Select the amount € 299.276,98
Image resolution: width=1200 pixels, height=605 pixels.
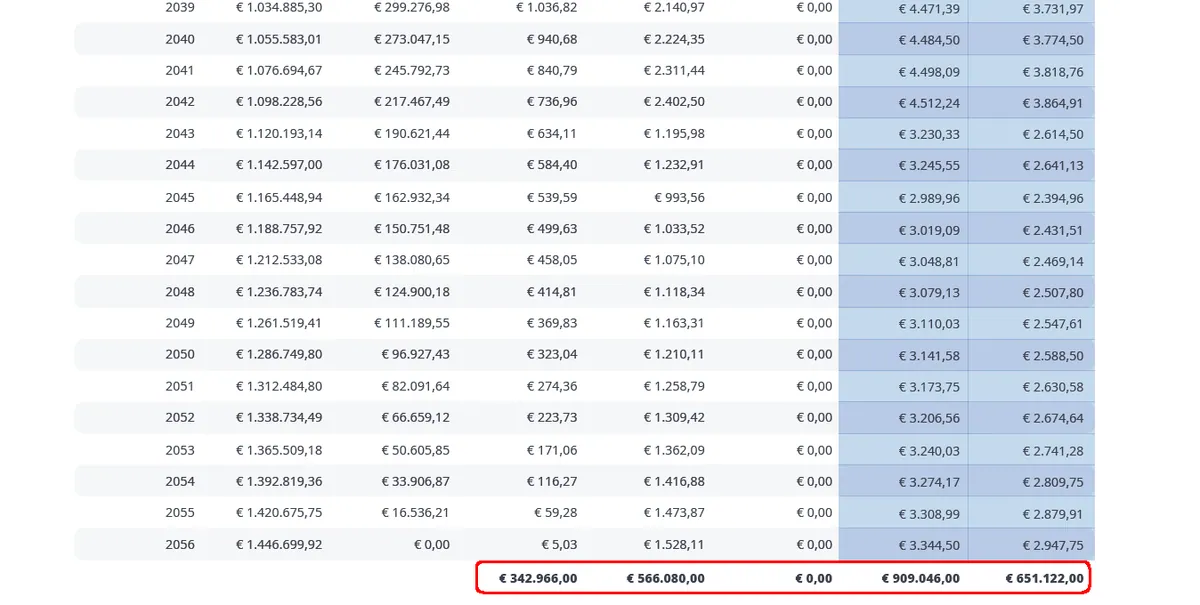[412, 7]
